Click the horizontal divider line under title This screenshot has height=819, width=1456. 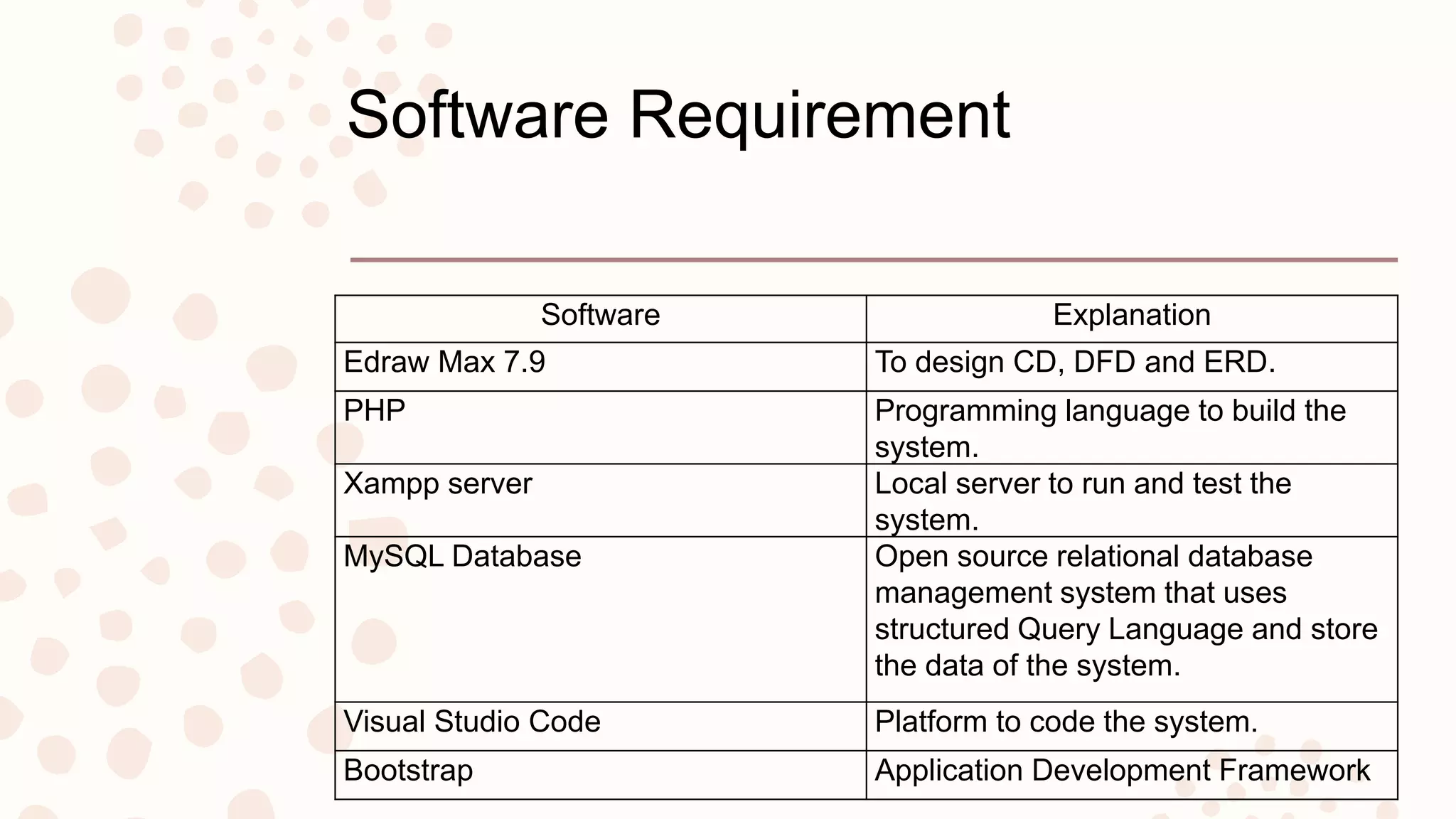873,260
